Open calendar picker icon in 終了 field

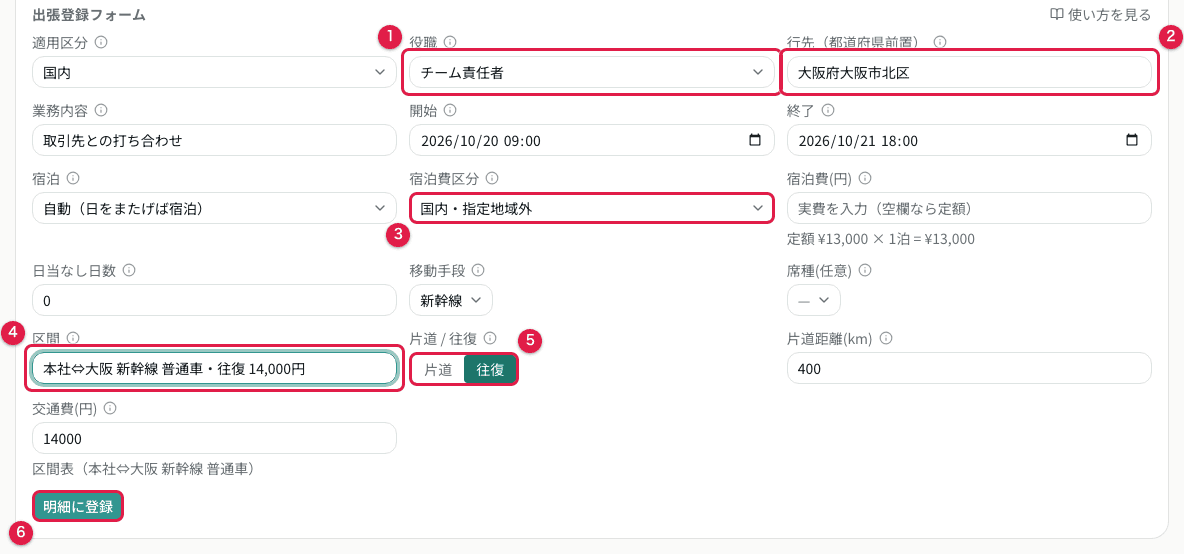1131,140
